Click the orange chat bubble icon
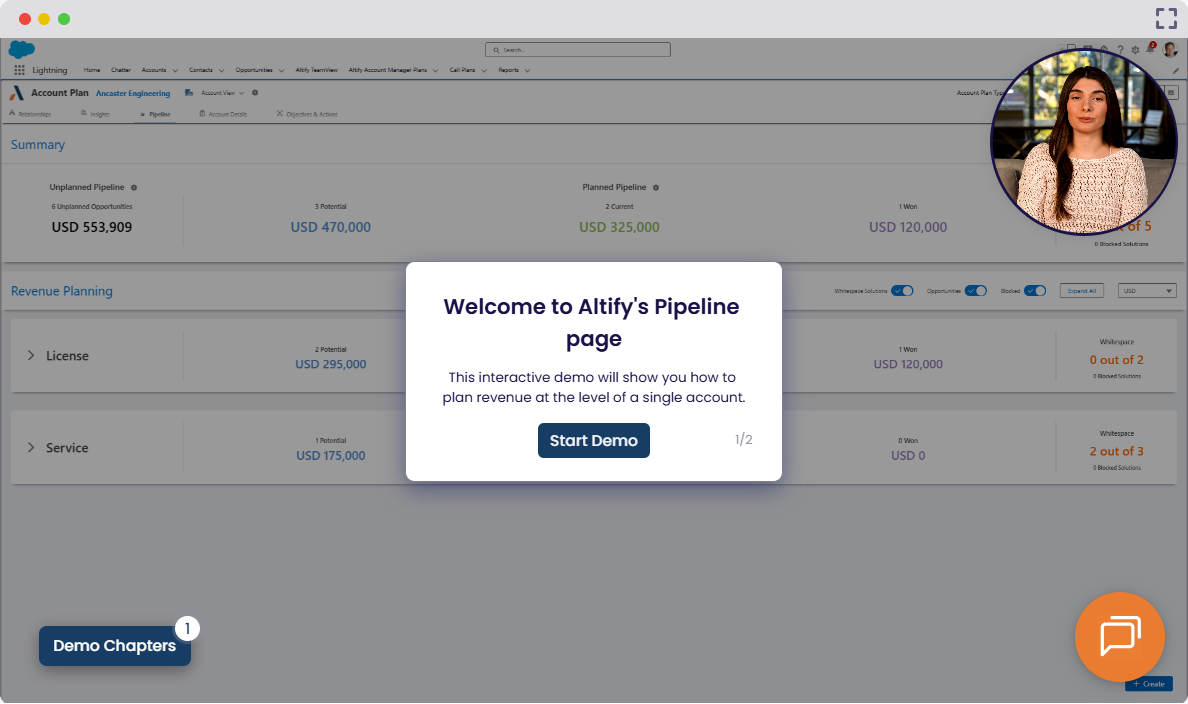Screen dimensions: 1188x704 pyautogui.click(x=1119, y=637)
